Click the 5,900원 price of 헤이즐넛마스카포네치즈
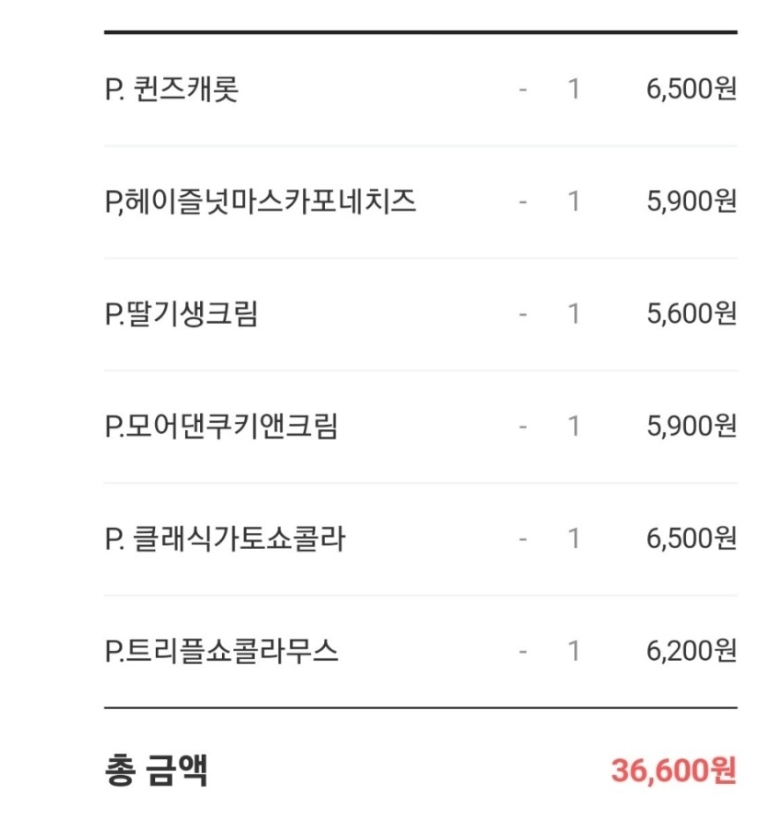This screenshot has width=771, height=819. pyautogui.click(x=691, y=202)
